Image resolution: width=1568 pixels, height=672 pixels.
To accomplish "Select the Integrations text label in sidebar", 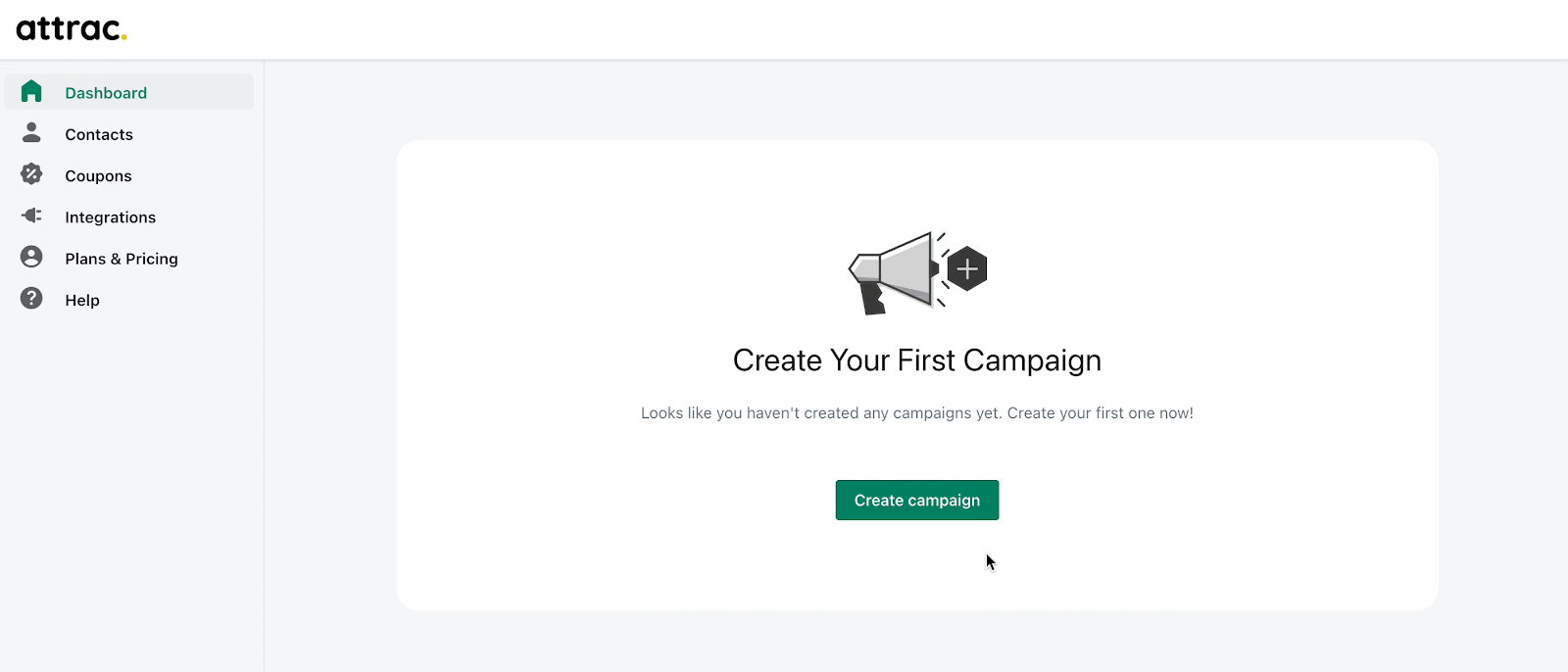I will pos(110,217).
